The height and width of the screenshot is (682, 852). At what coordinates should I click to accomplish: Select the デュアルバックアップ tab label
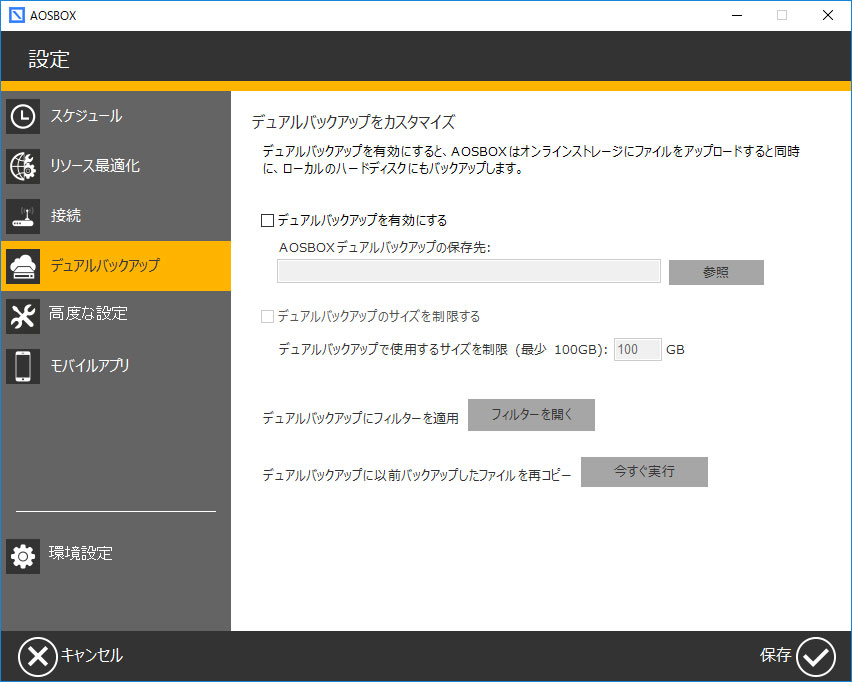coord(105,265)
